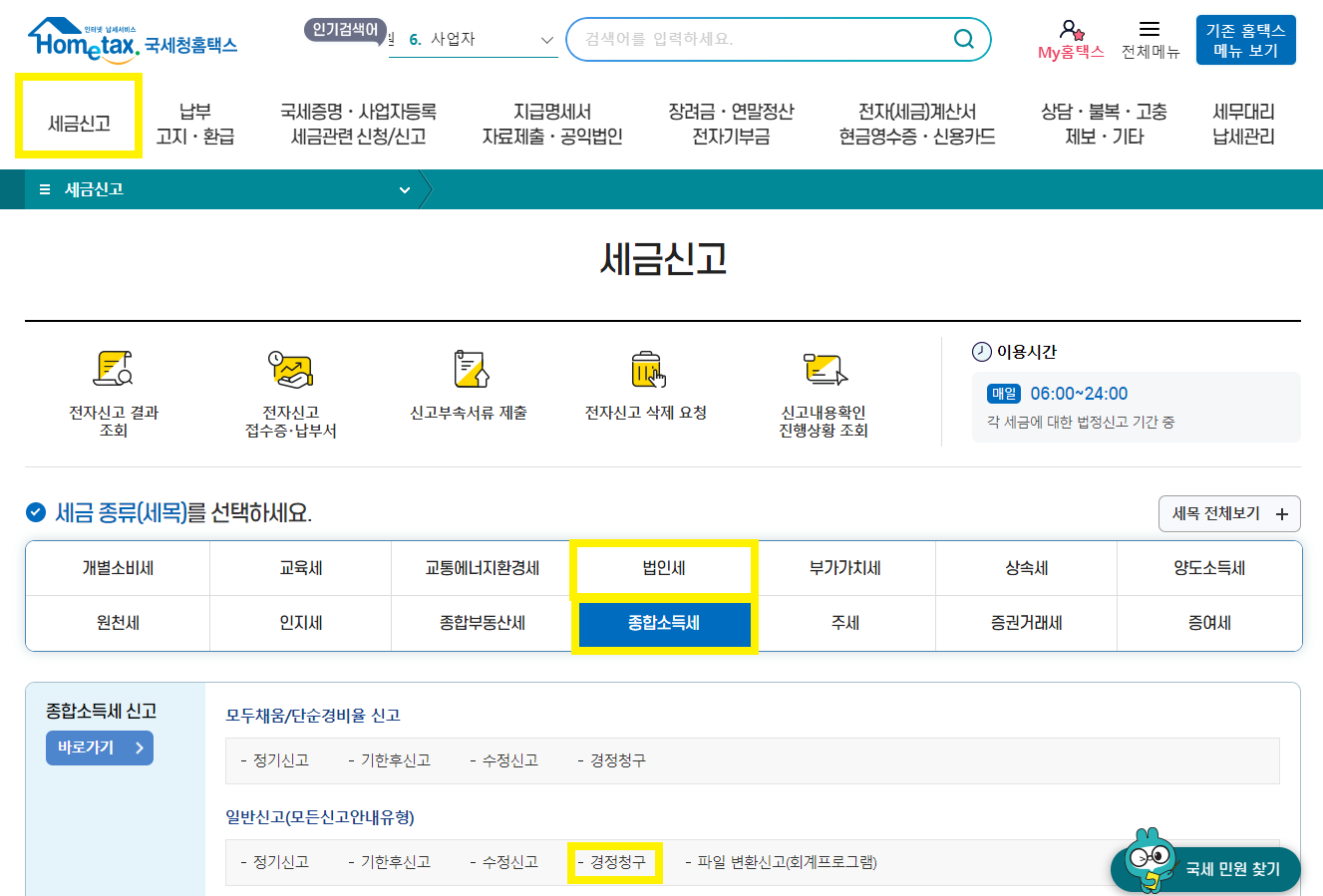Viewport: 1323px width, 896px height.
Task: Select the 원천세 tax type
Action: (118, 623)
